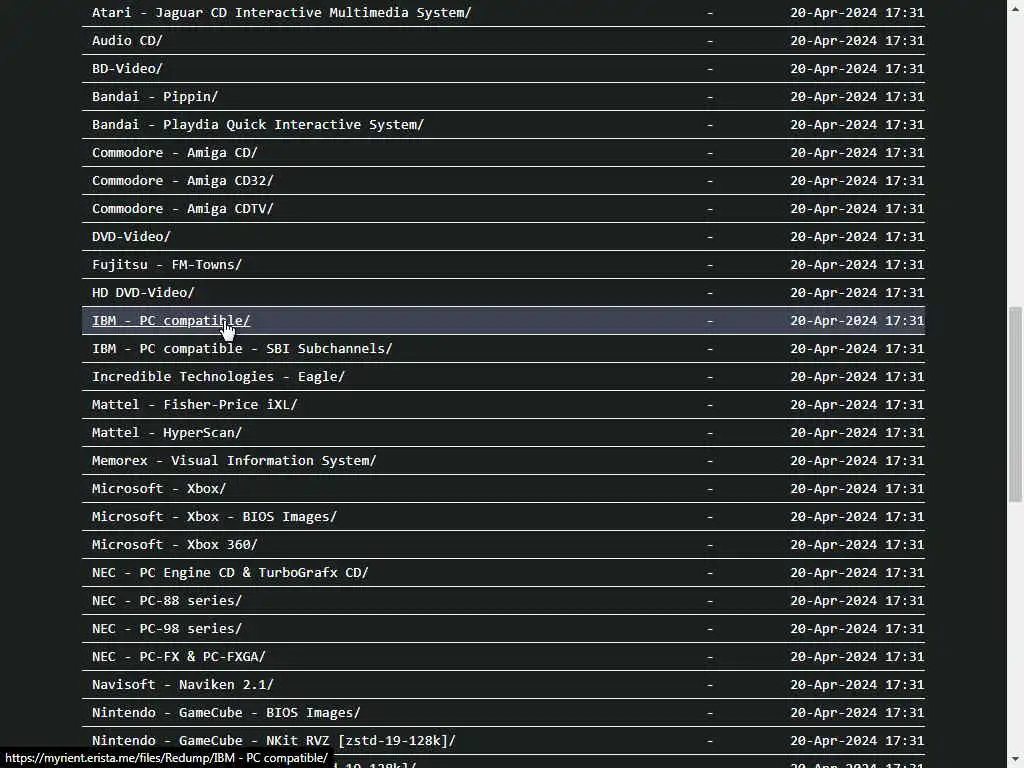Open Commodore - Amiga CD/ folder
This screenshot has height=768, width=1024.
(x=175, y=153)
